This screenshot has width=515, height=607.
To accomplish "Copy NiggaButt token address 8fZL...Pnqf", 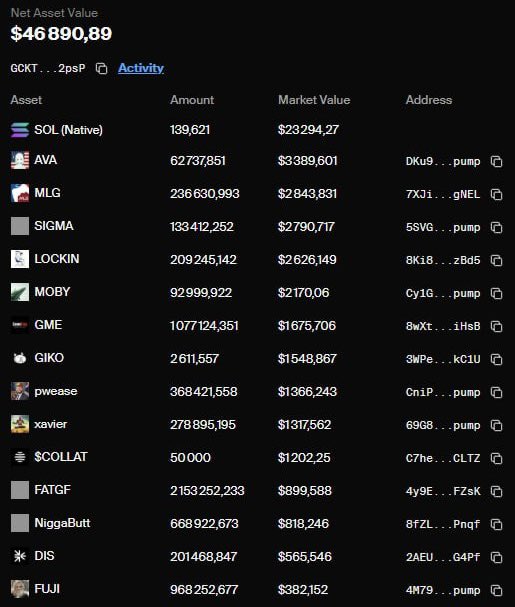I will tap(496, 525).
